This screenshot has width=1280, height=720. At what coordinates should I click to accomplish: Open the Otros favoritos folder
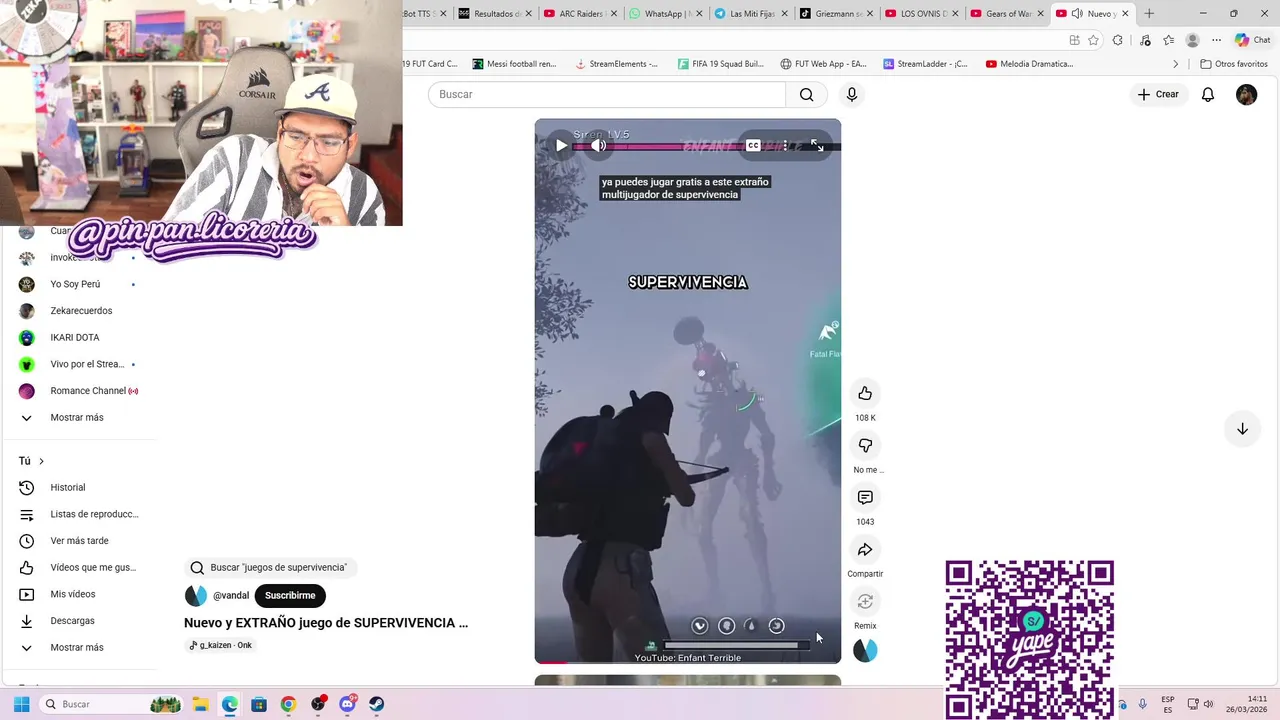tap(1234, 64)
